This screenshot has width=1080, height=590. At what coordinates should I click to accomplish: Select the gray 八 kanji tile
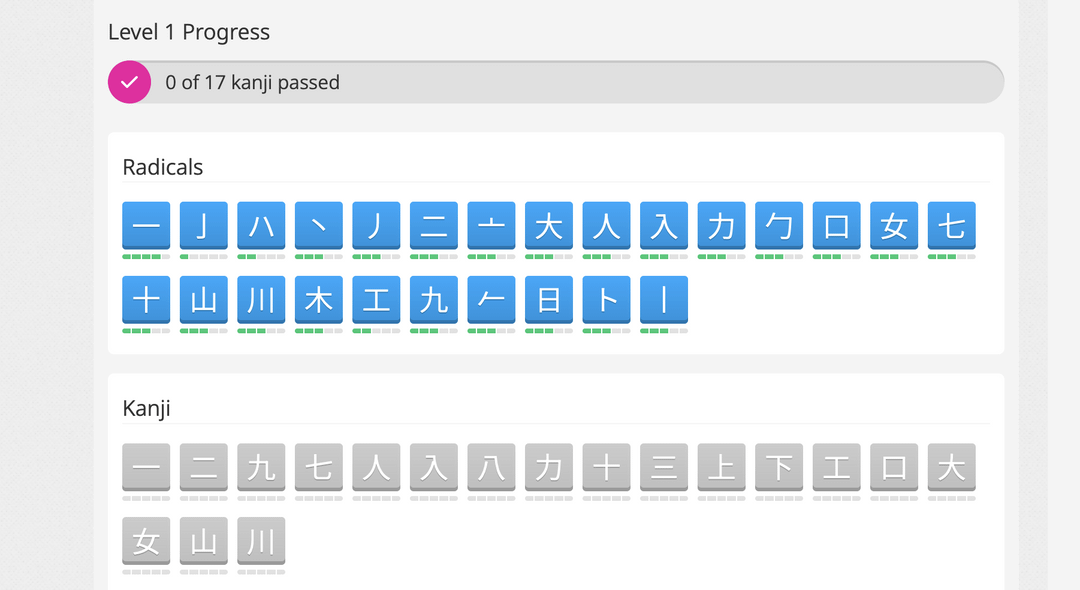click(491, 467)
